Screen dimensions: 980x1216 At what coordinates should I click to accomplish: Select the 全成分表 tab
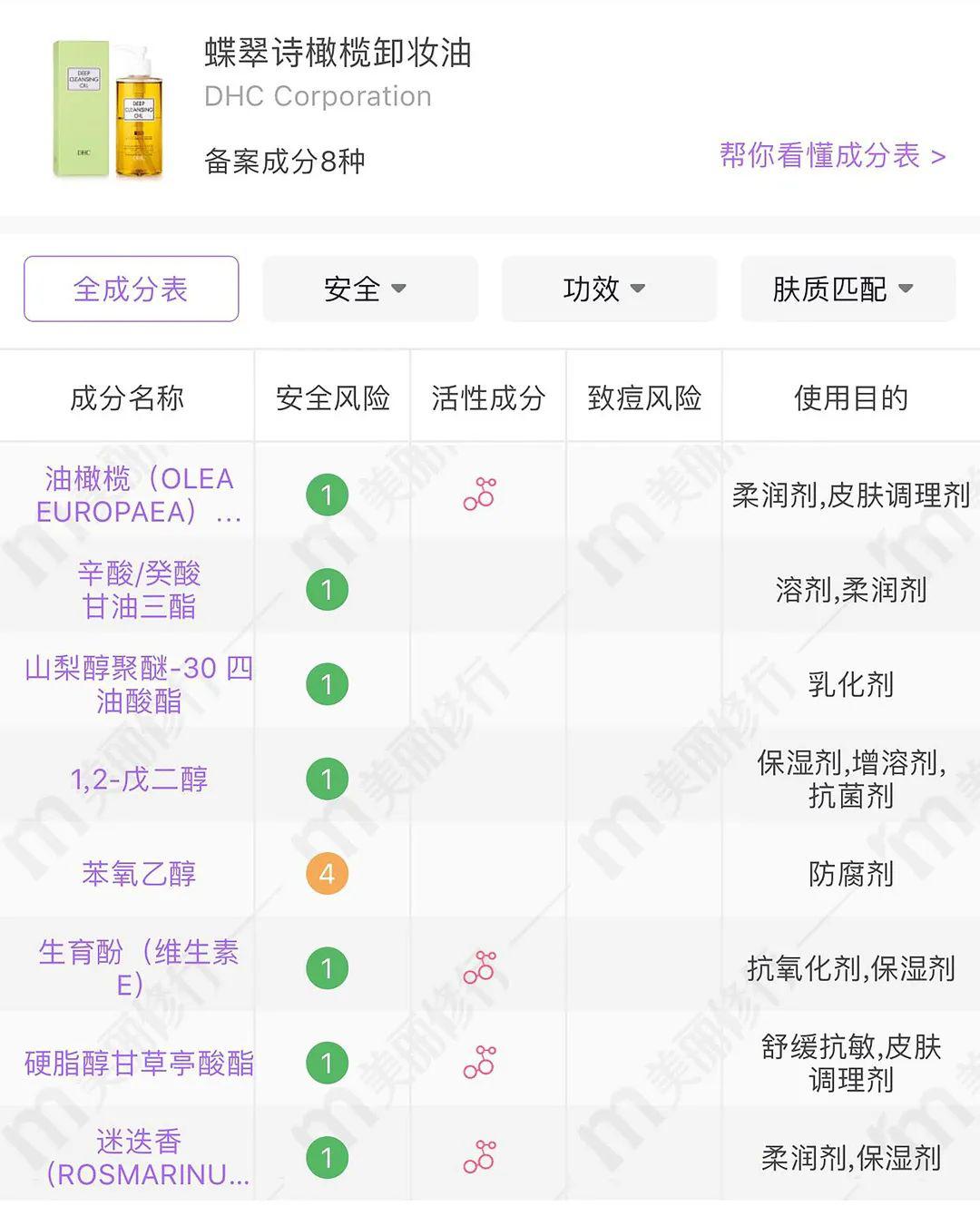pyautogui.click(x=131, y=289)
